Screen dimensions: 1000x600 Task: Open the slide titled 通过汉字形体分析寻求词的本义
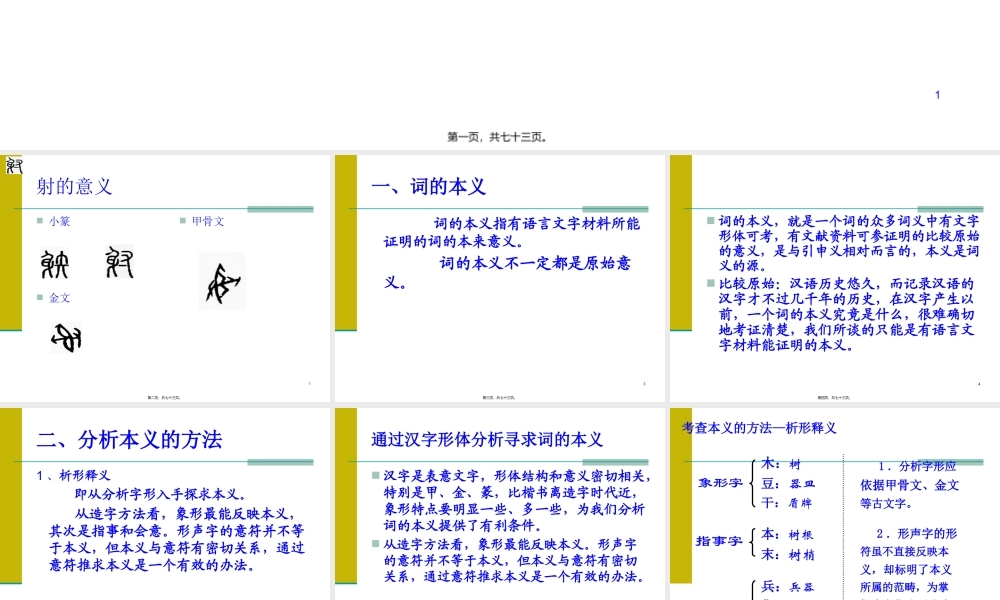click(x=499, y=504)
